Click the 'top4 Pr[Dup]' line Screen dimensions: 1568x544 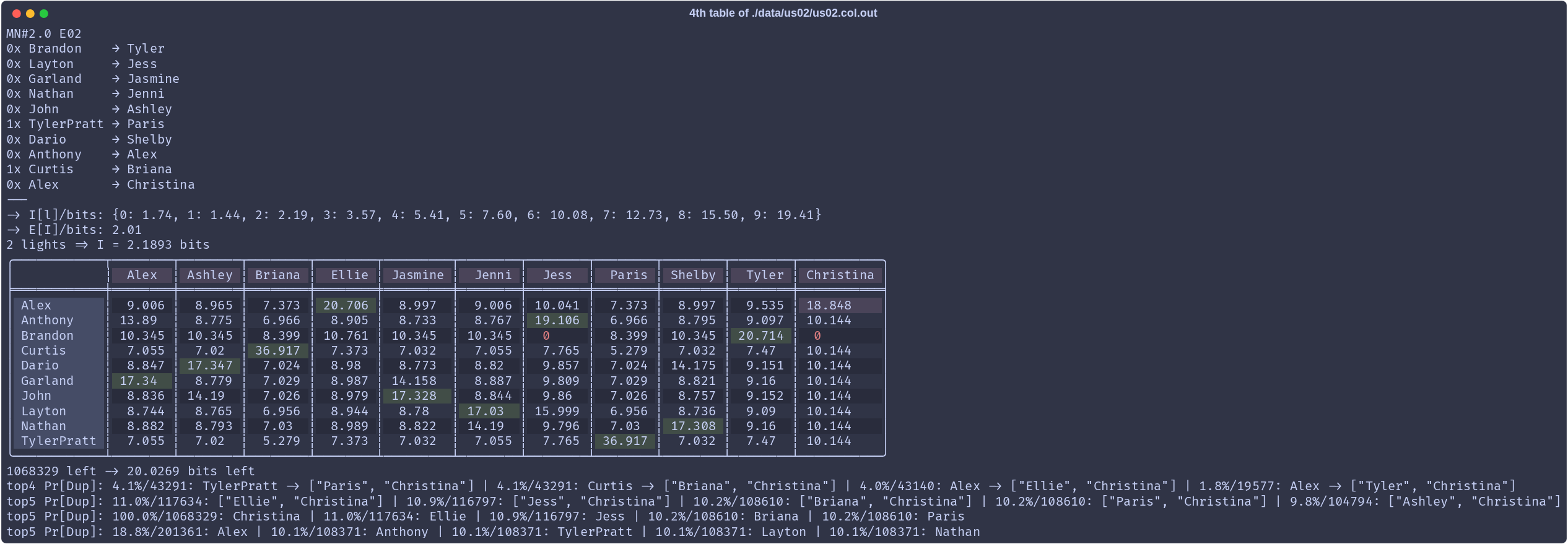click(761, 486)
